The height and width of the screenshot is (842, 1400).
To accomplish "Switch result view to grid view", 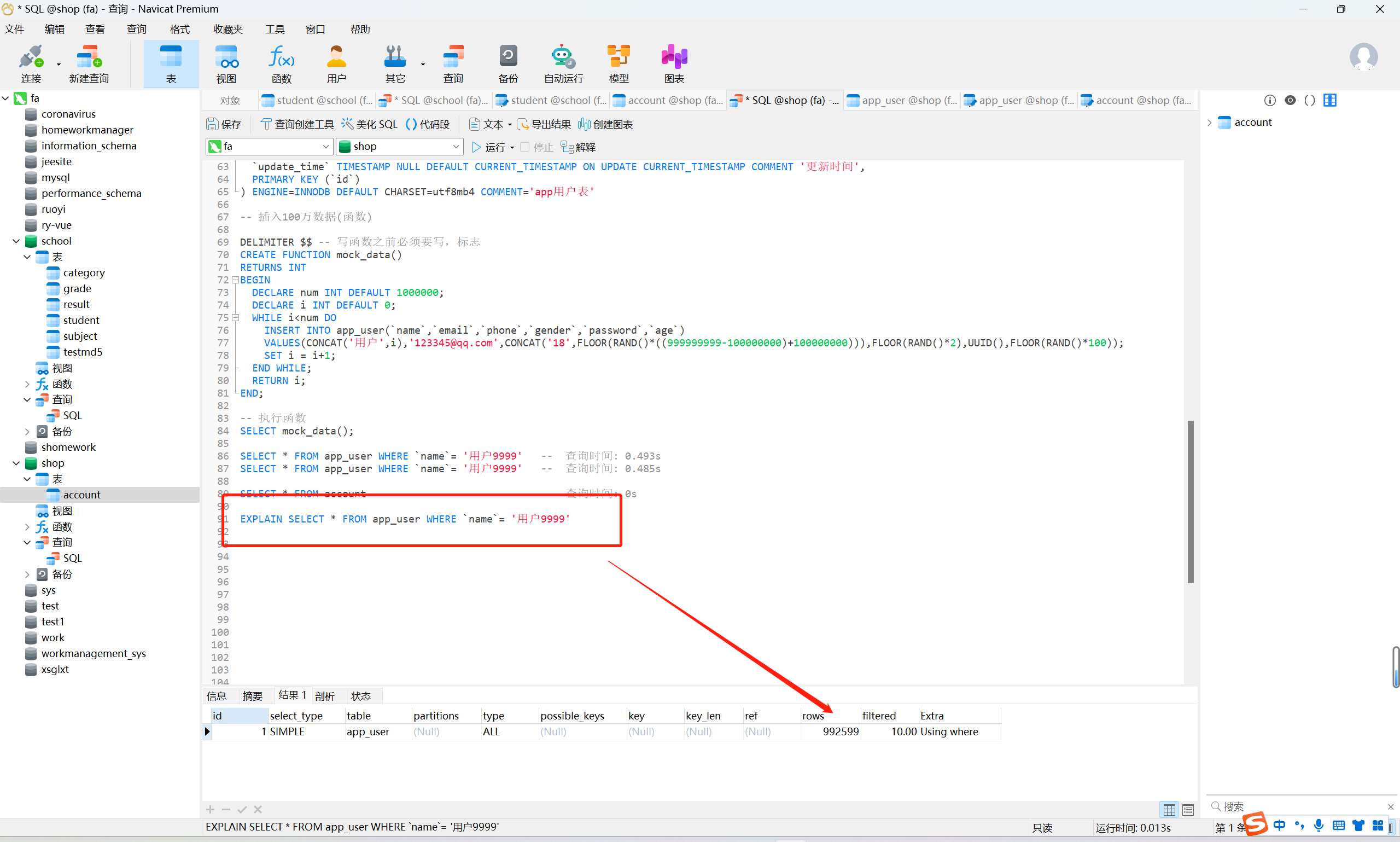I will (1169, 810).
